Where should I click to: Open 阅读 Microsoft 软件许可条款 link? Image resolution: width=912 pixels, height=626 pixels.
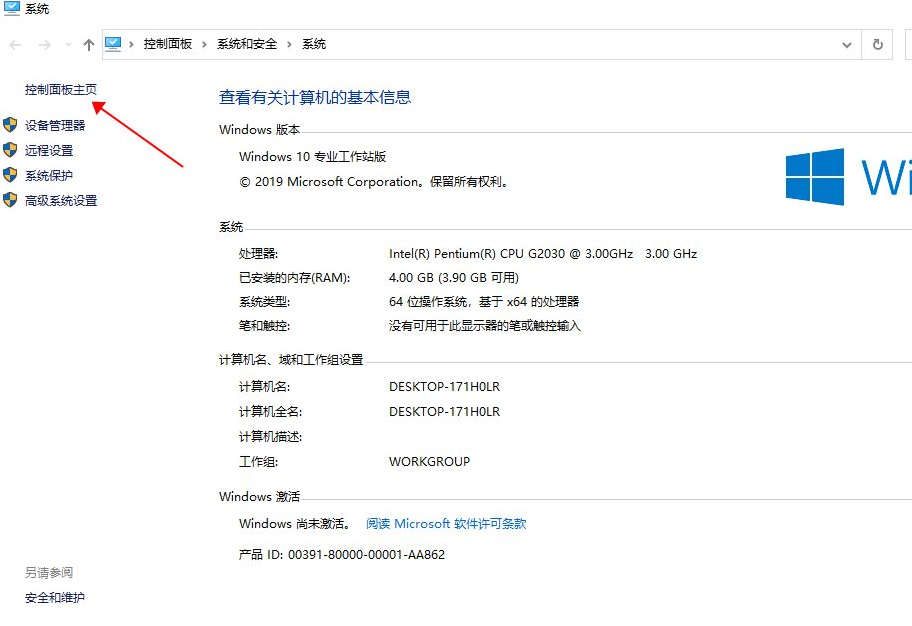tap(446, 523)
